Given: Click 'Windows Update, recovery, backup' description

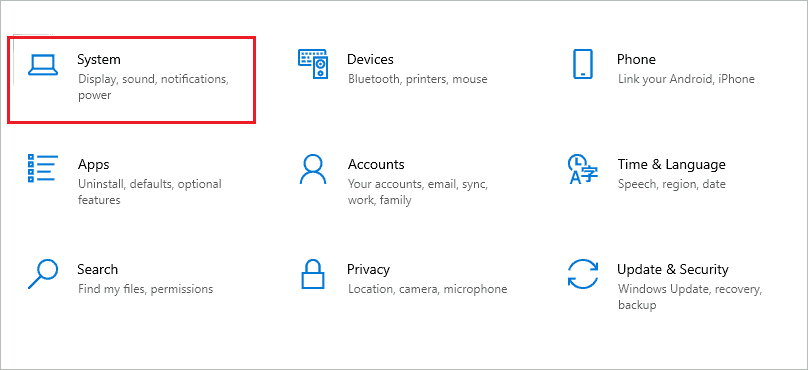Looking at the screenshot, I should (x=689, y=297).
